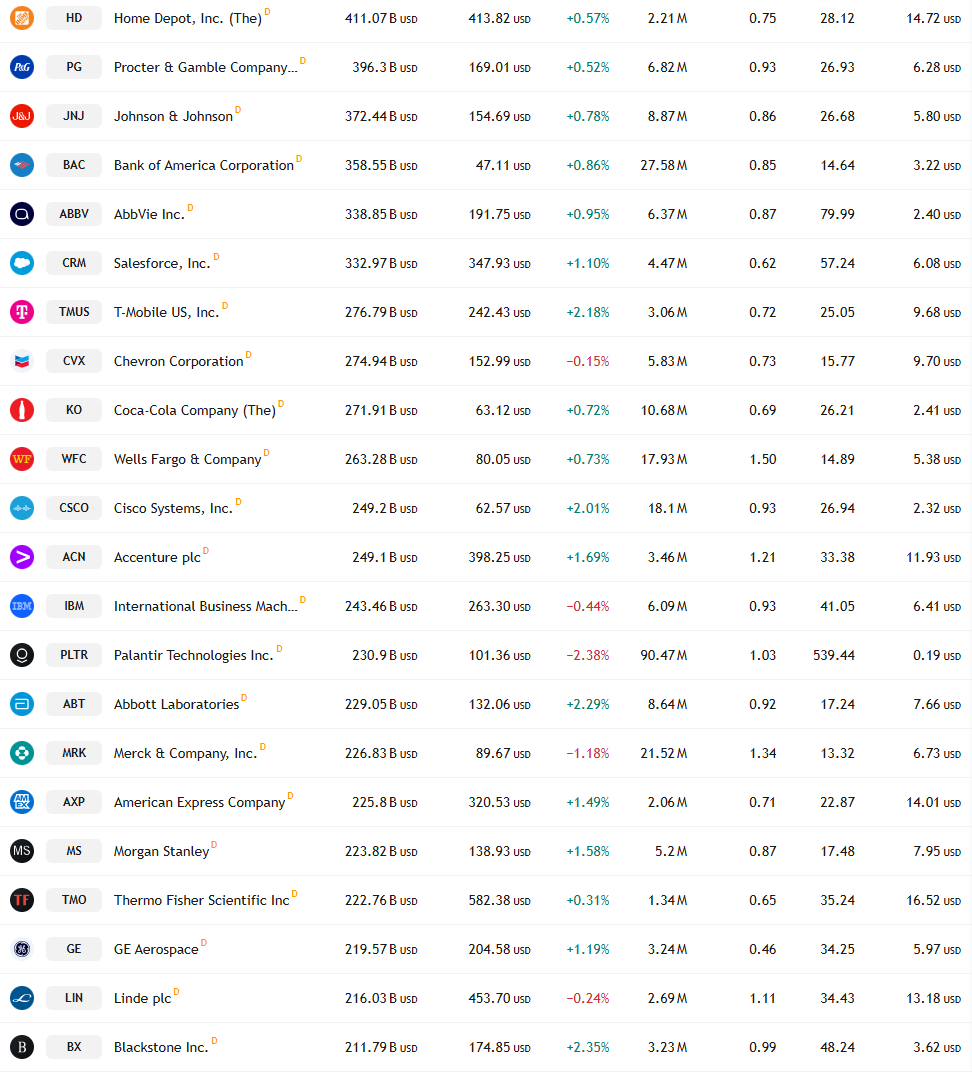
Task: Open Morgan Stanley link
Action: point(161,852)
